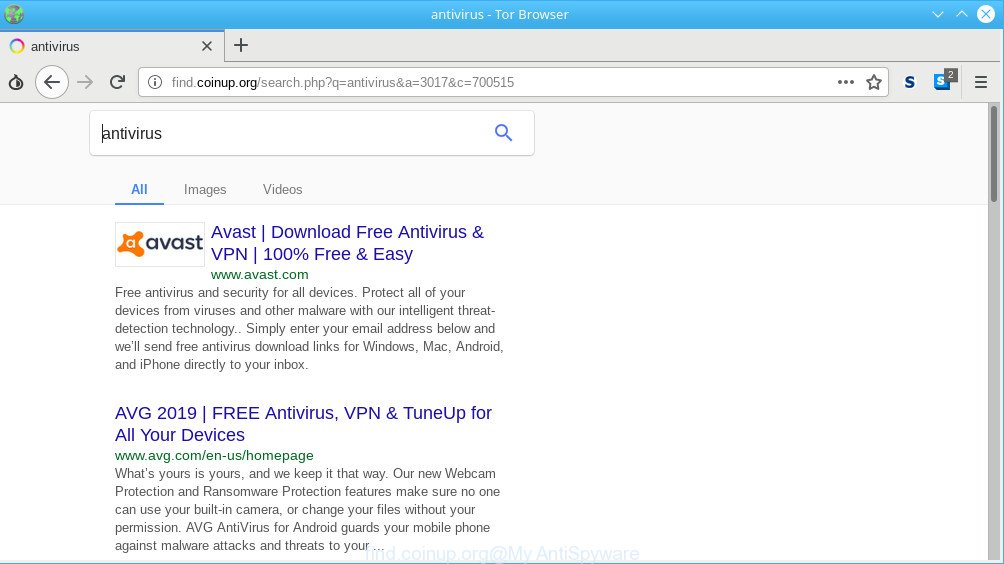
Task: Go back to previous page
Action: (52, 82)
